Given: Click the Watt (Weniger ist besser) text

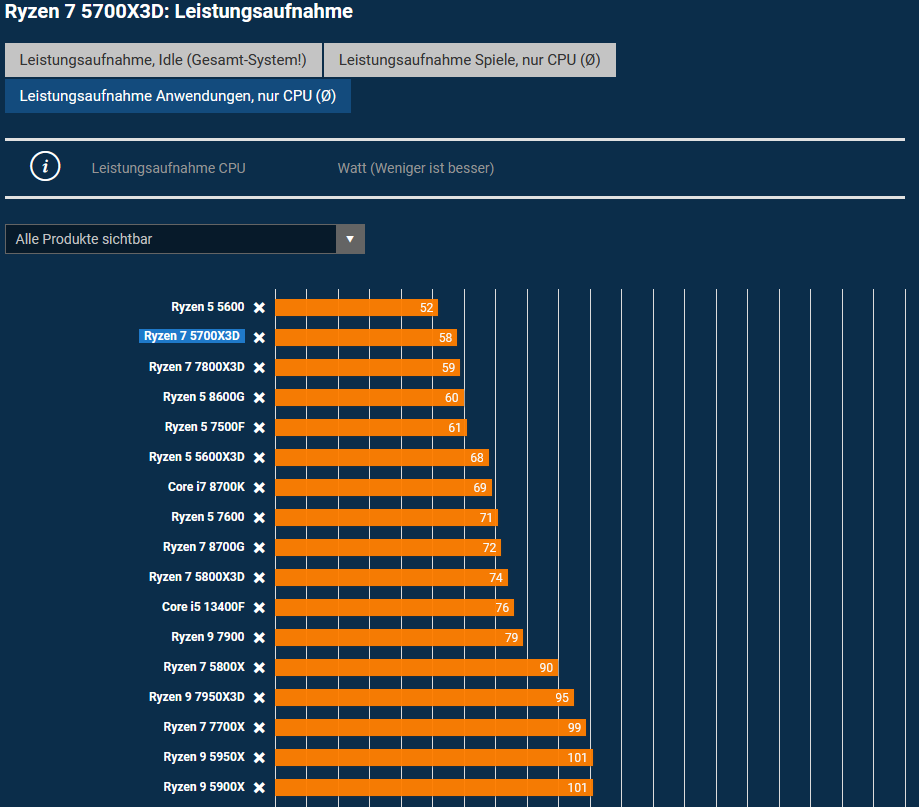Looking at the screenshot, I should click(x=416, y=168).
